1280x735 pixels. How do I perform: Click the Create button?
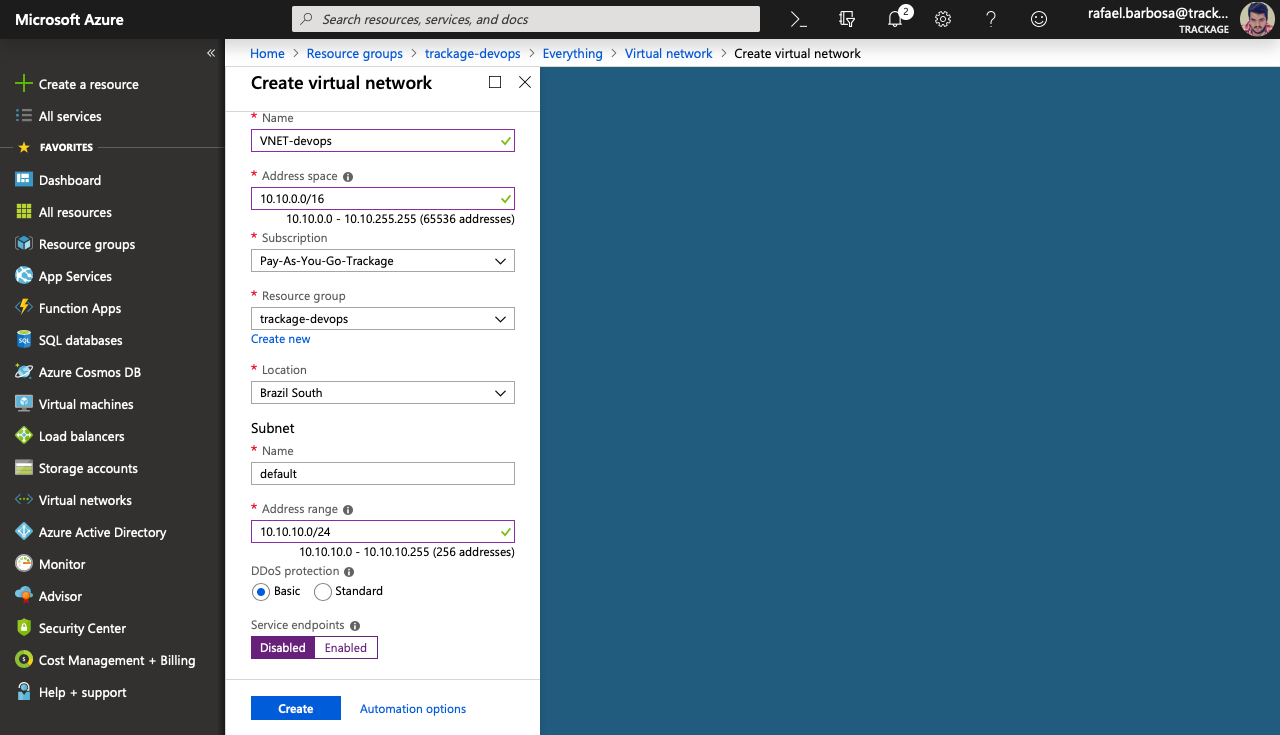click(296, 709)
